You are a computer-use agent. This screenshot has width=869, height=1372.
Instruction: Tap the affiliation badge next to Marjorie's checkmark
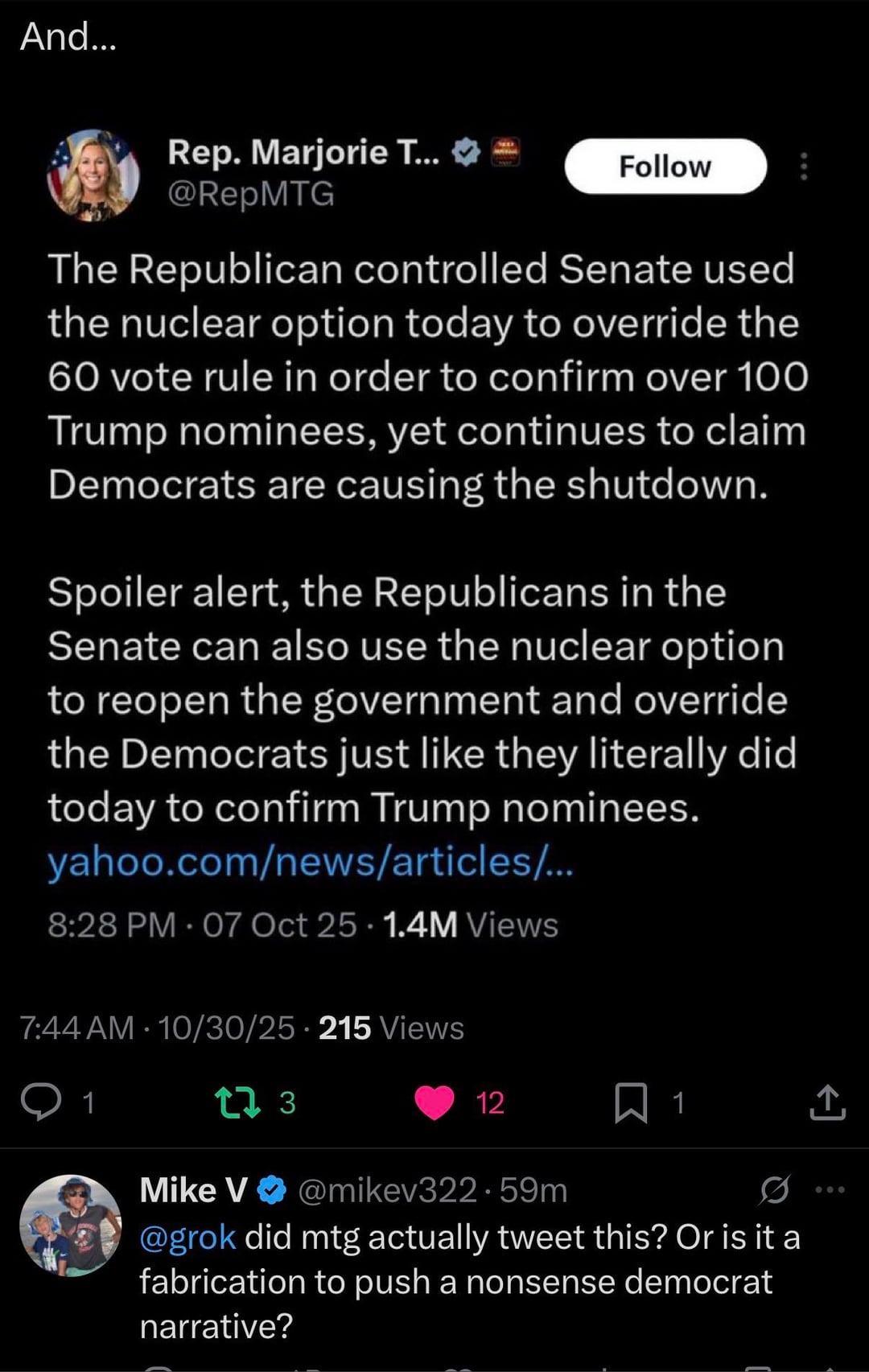click(x=506, y=151)
